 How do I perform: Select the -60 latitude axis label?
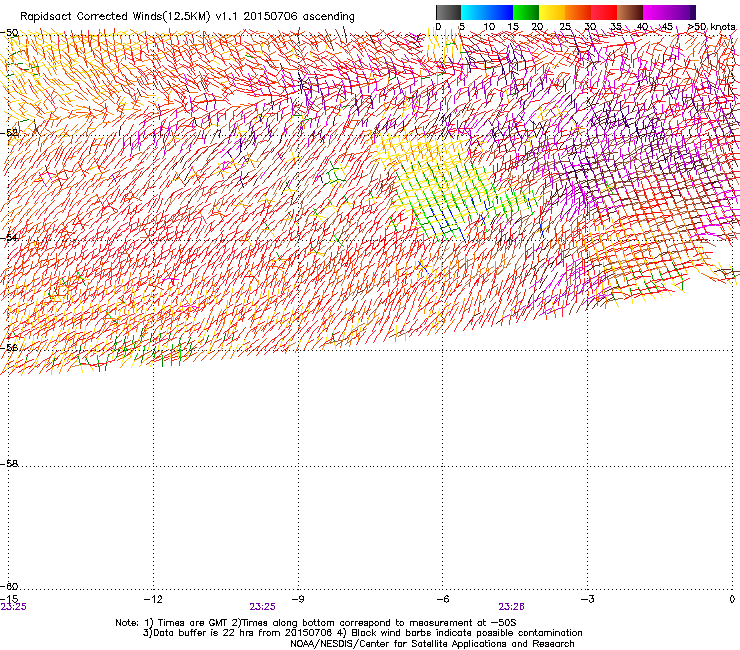(9, 586)
